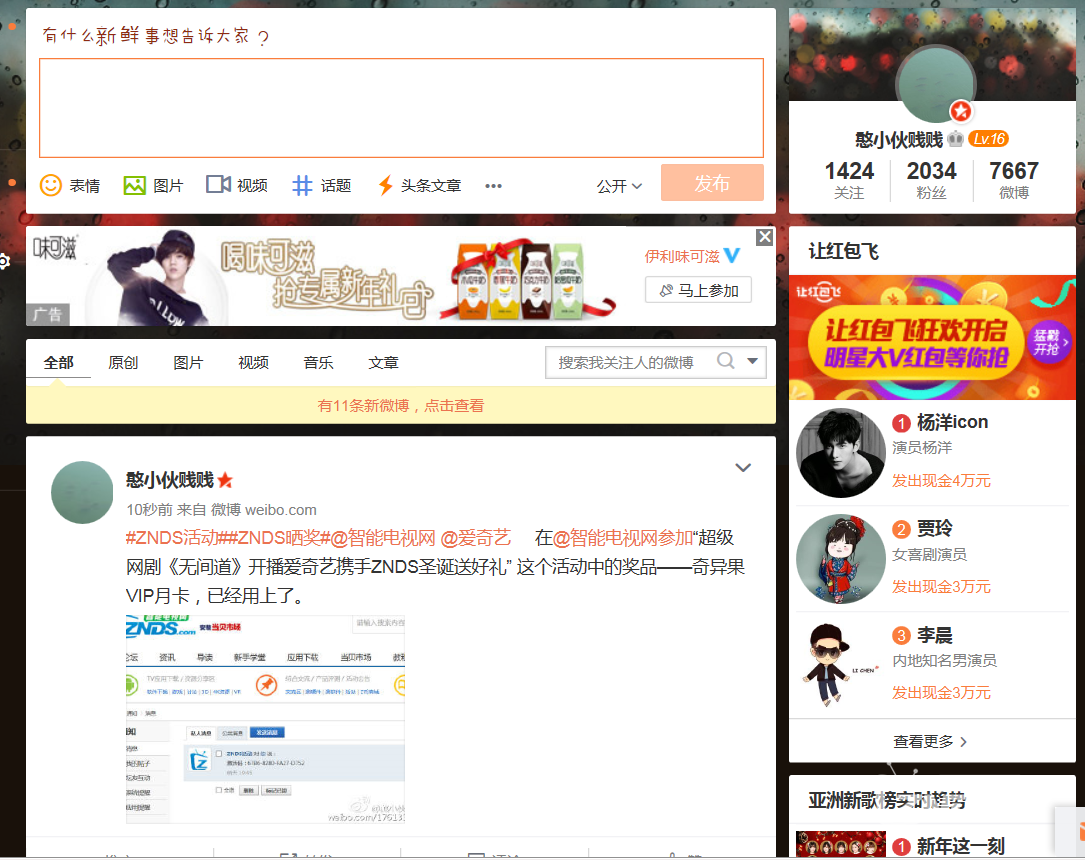Open #ZNDS晒奖# hashtag link
This screenshot has width=1085, height=860.
(x=281, y=538)
